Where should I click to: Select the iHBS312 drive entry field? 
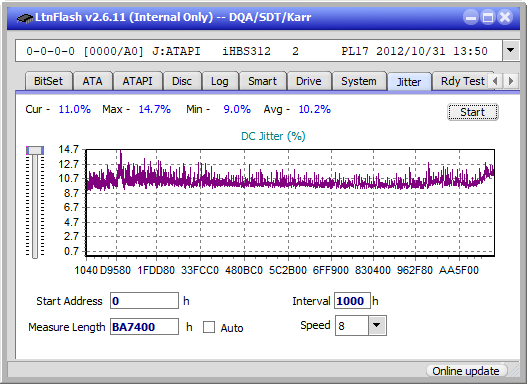click(x=259, y=51)
